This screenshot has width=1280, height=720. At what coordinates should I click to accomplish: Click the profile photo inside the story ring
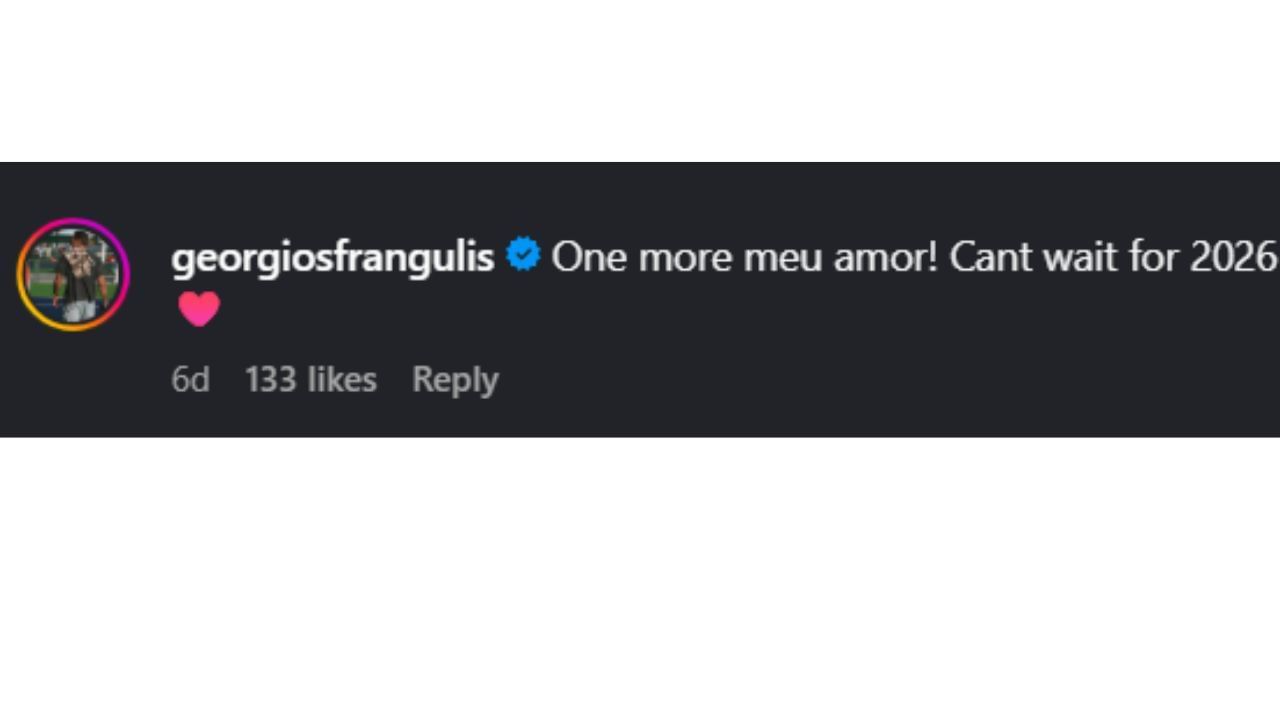coord(71,272)
